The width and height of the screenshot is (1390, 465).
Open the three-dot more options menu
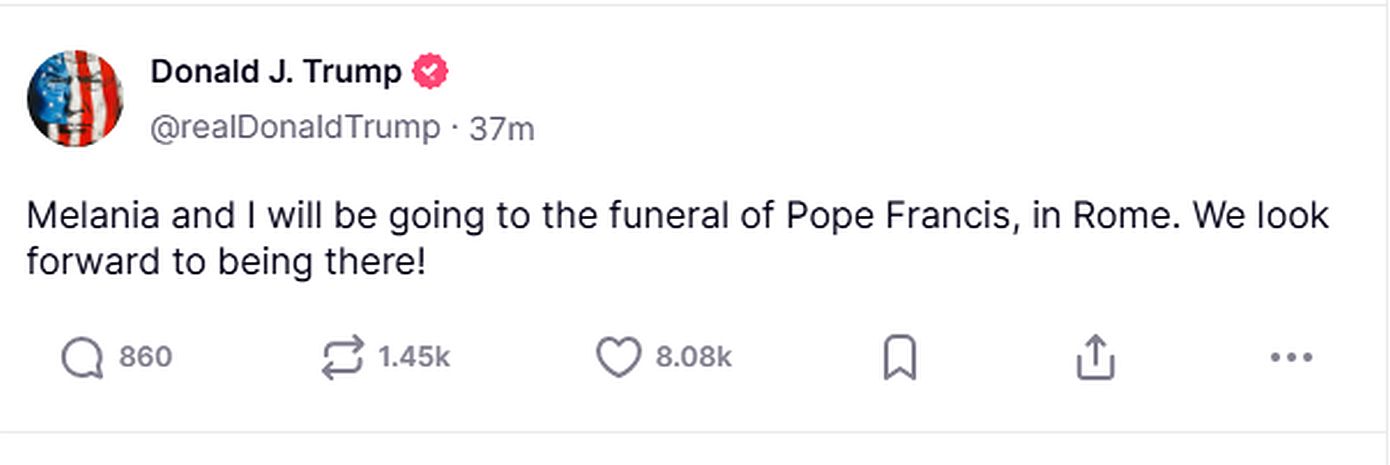[x=1290, y=357]
